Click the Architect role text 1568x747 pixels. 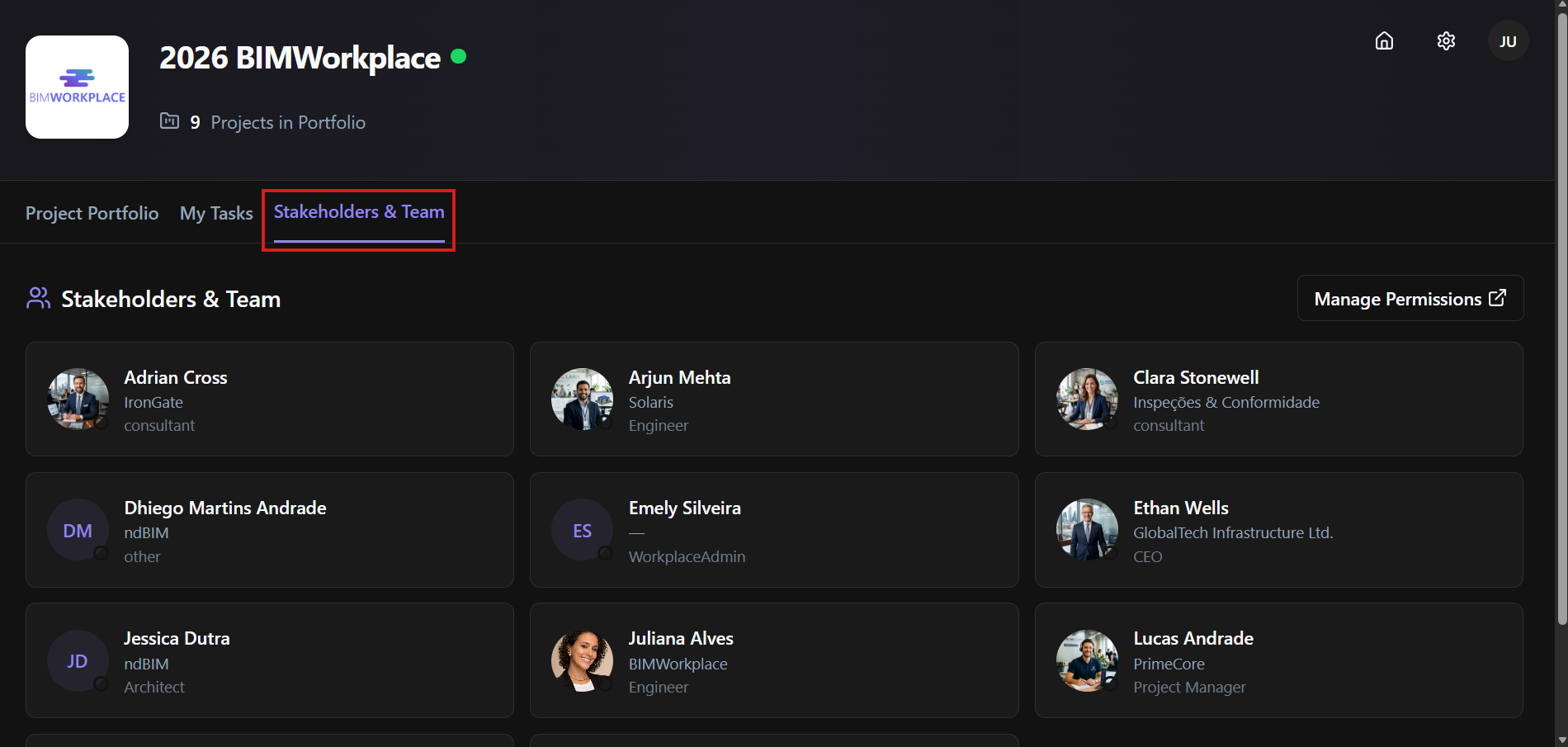pos(154,687)
